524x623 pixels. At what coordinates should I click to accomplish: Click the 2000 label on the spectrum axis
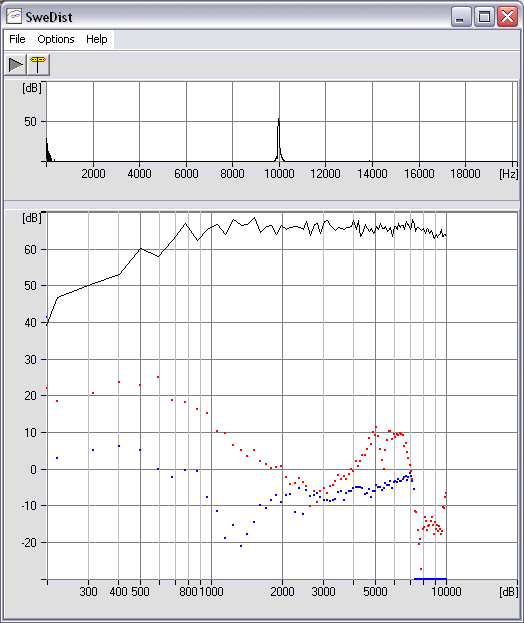[x=93, y=174]
